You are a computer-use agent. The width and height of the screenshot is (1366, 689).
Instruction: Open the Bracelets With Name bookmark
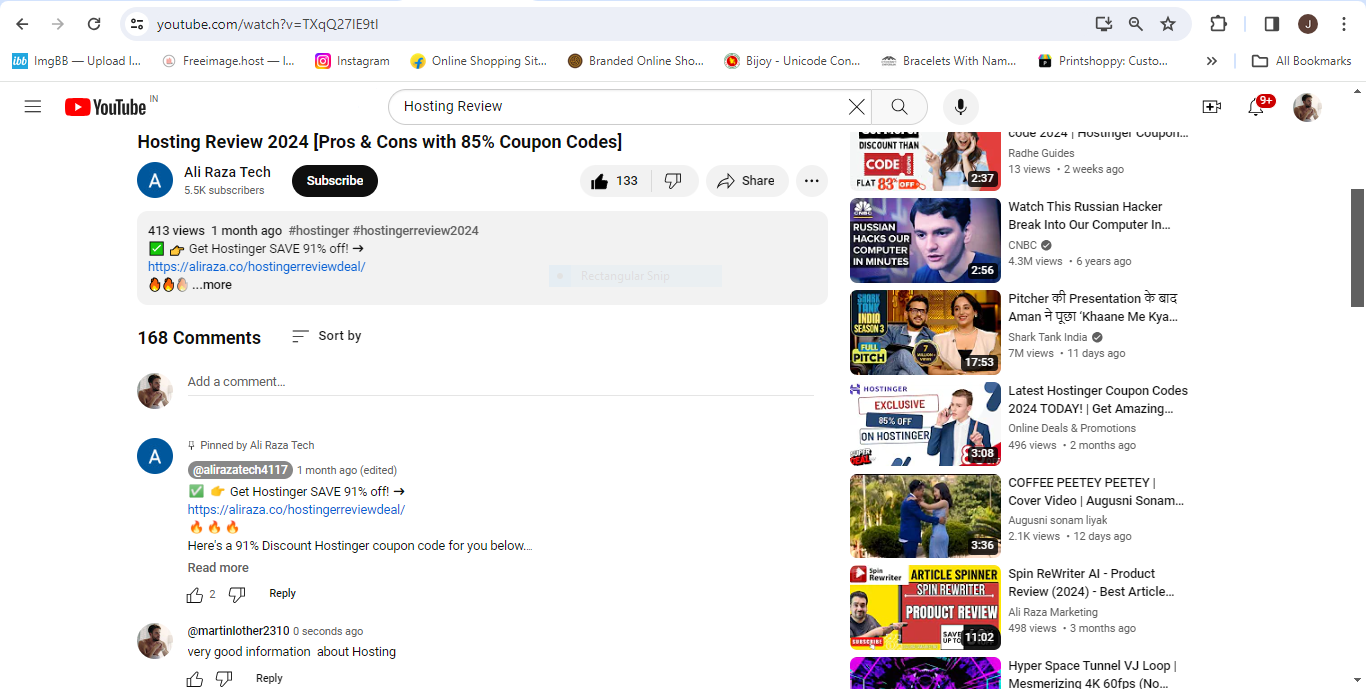[x=949, y=61]
